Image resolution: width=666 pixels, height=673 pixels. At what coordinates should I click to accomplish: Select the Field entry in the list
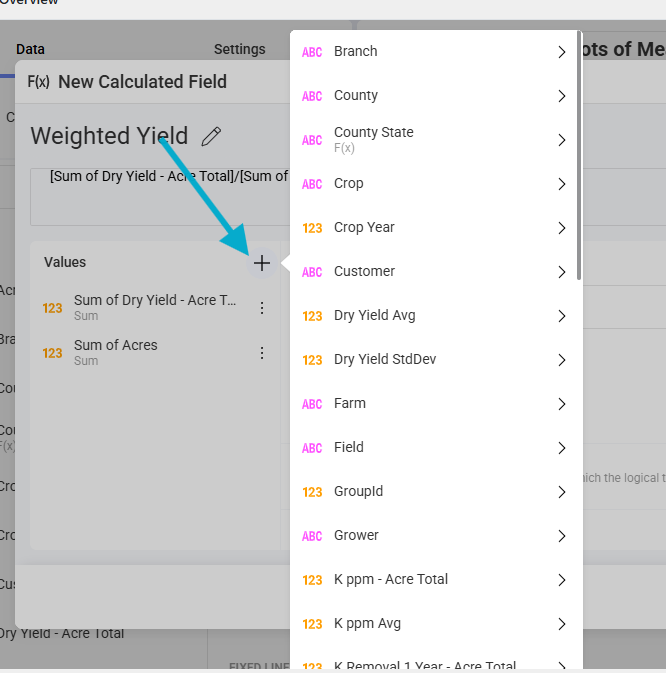pos(349,447)
